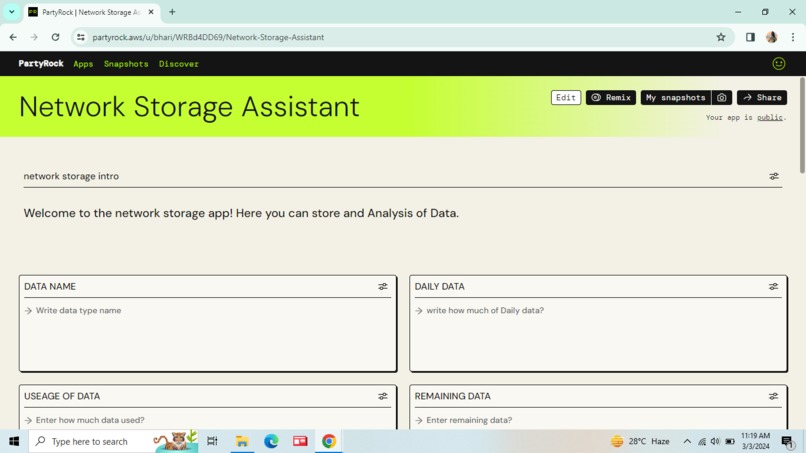Click the Share button
The image size is (806, 453).
point(762,98)
